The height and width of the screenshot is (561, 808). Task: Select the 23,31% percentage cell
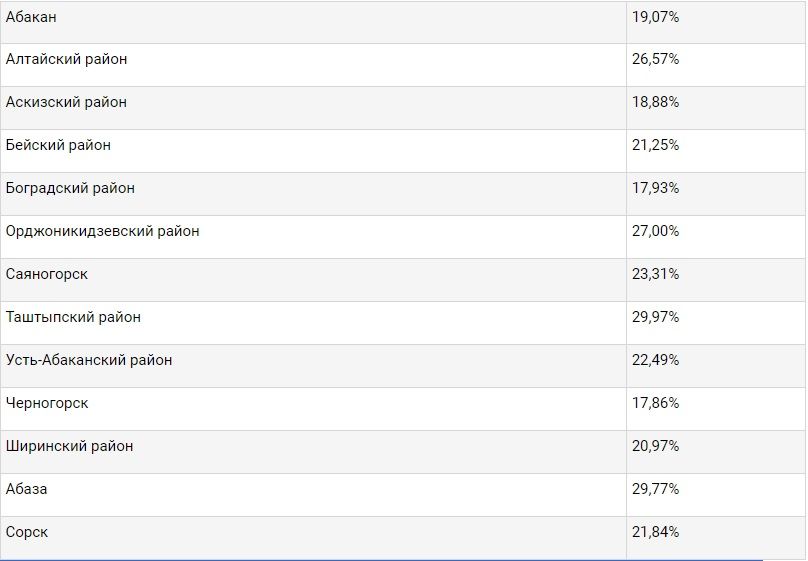tap(716, 280)
